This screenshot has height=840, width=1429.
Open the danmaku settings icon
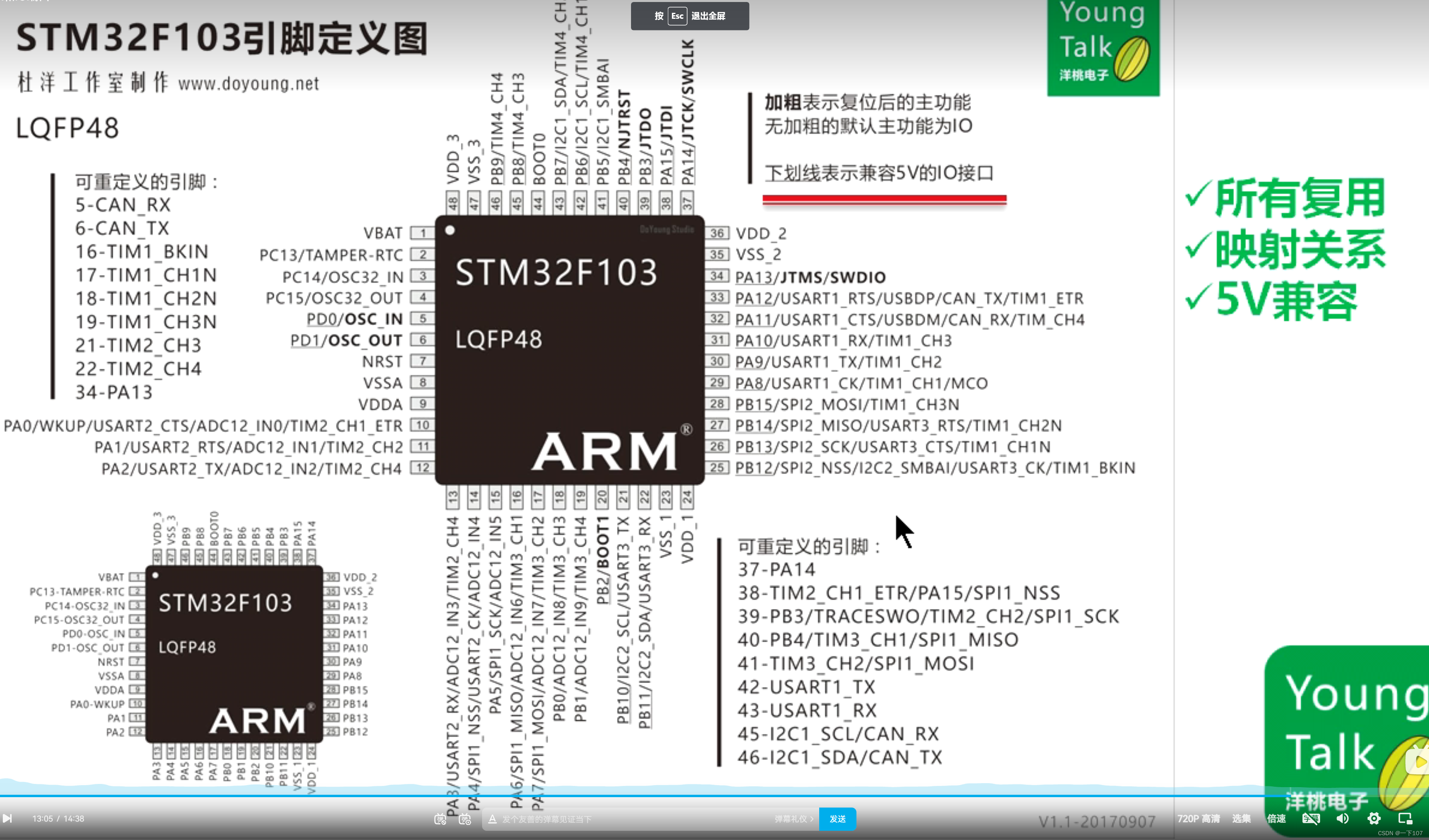(x=465, y=819)
